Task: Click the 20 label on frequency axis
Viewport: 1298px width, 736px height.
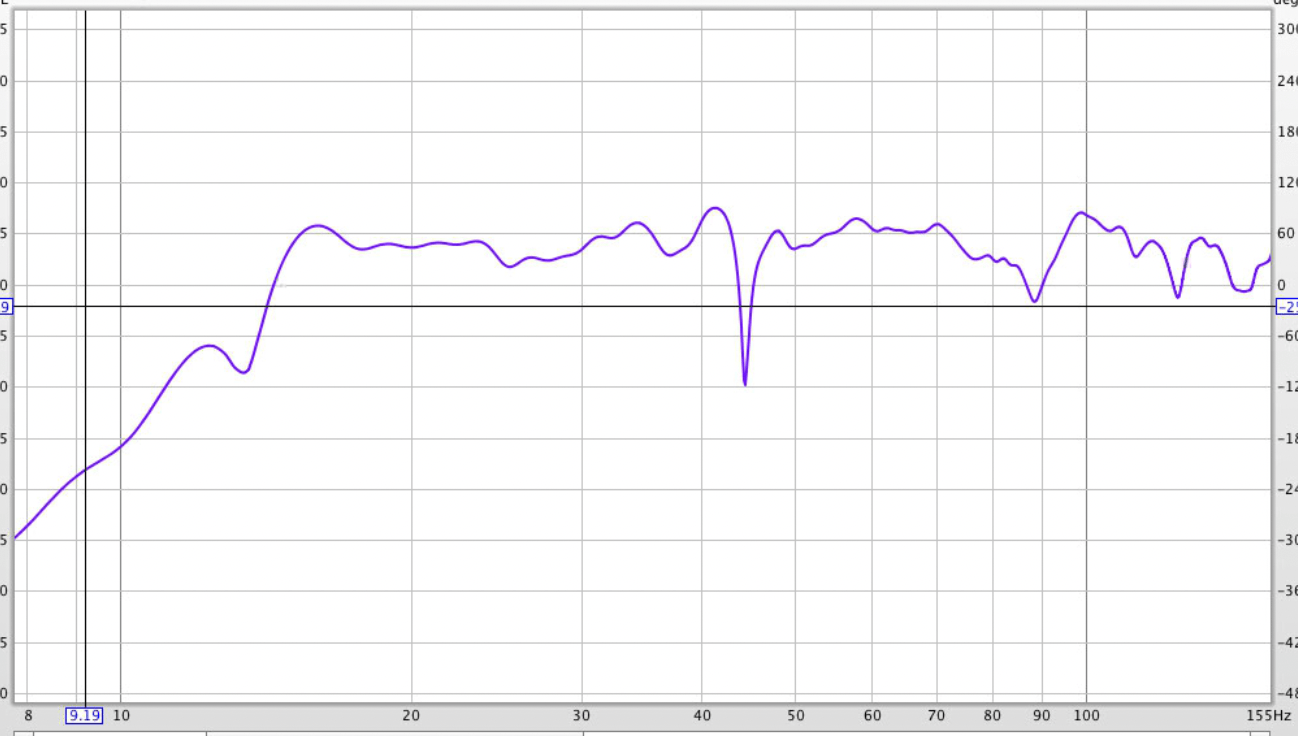Action: (411, 715)
